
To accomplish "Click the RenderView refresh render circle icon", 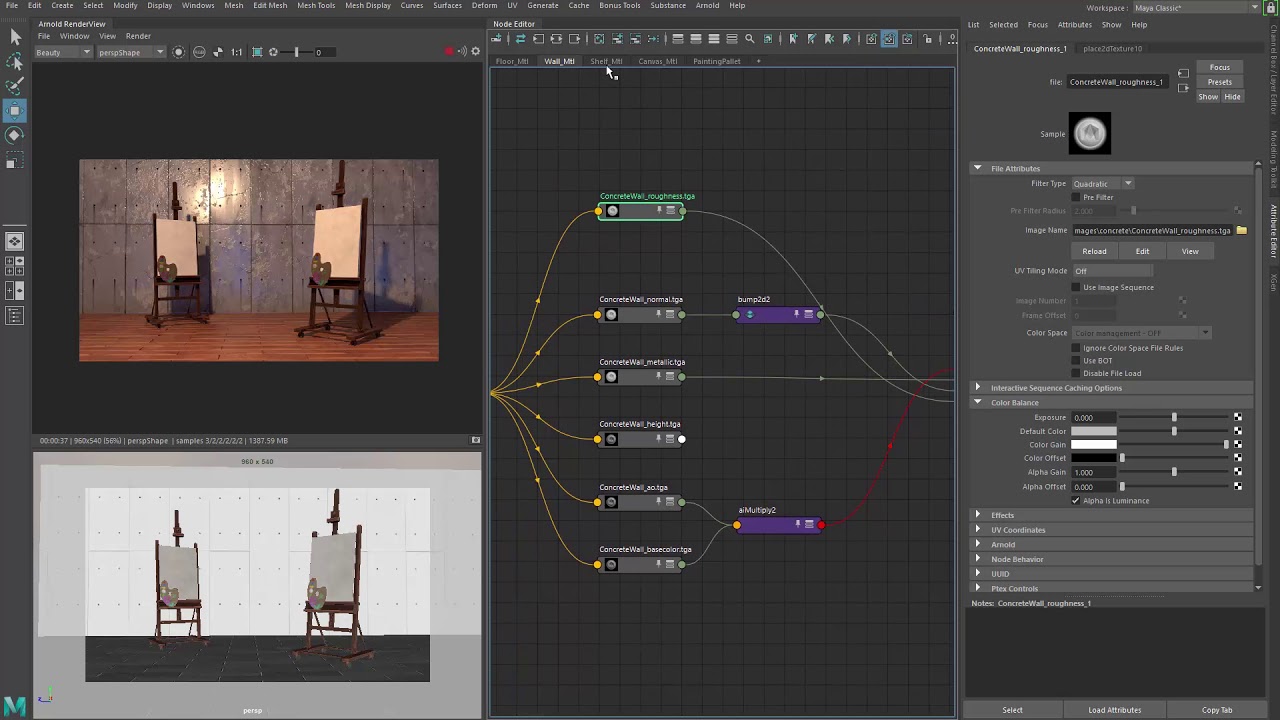I will [179, 52].
